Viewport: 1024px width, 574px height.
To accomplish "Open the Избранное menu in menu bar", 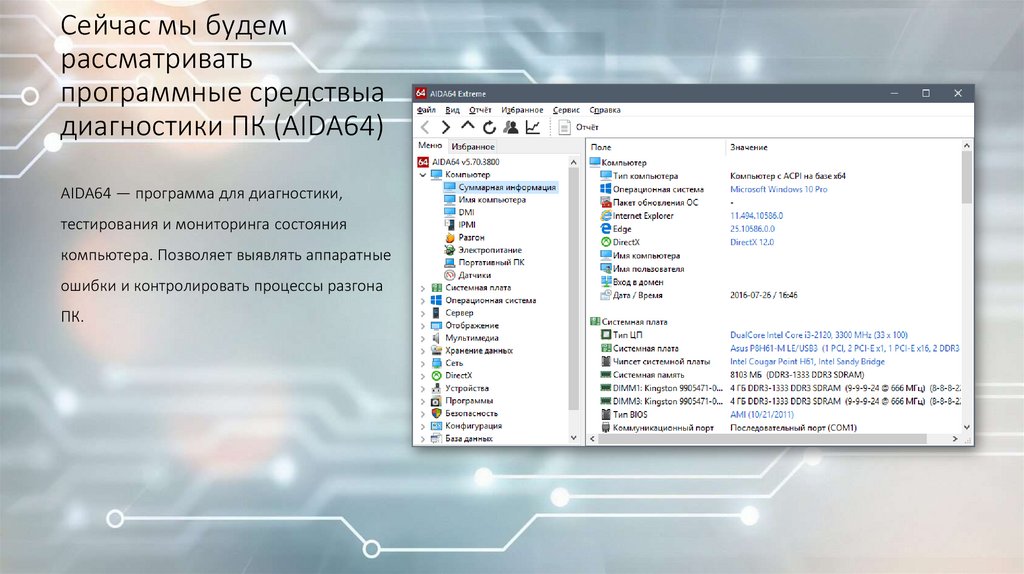I will 522,110.
